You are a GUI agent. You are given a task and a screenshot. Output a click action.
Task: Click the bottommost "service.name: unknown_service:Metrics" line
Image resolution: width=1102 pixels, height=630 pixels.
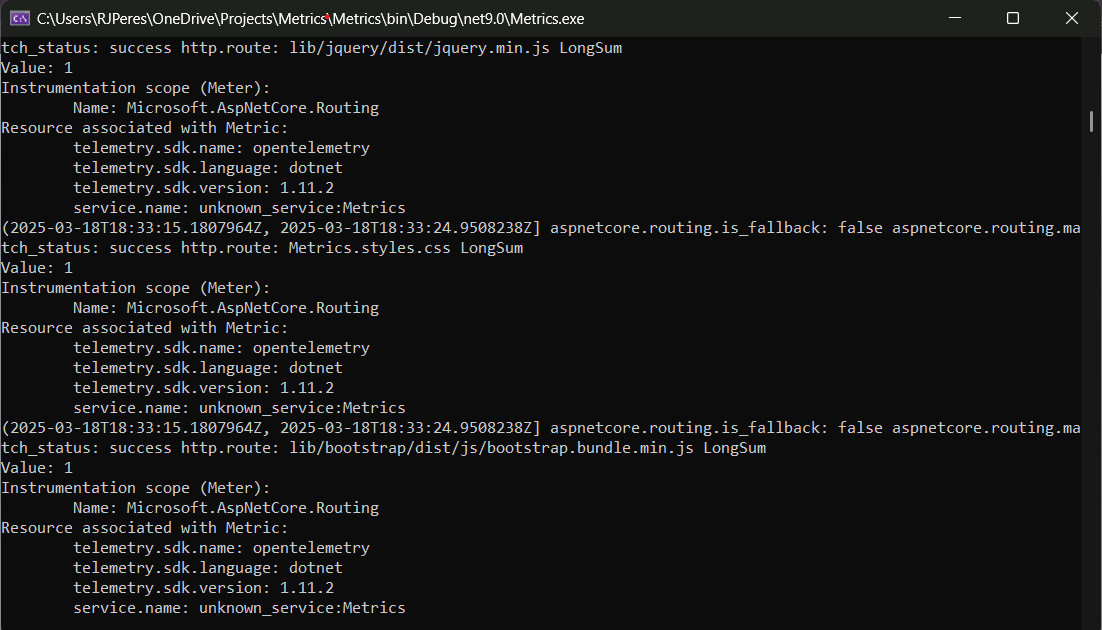pos(239,608)
